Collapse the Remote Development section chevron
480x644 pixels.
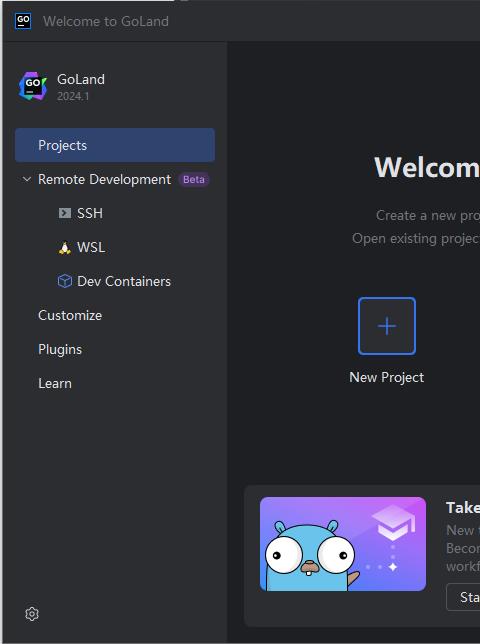(27, 179)
